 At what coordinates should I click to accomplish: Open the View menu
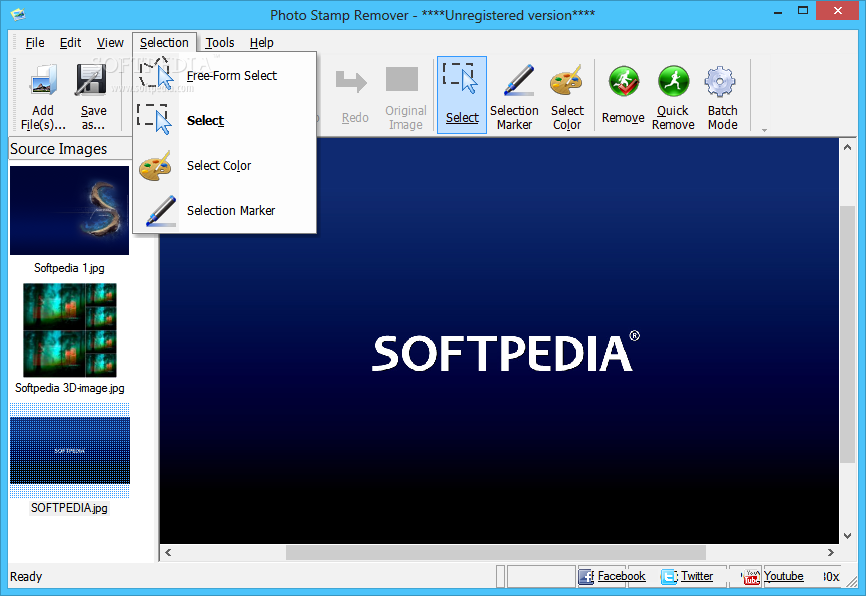110,43
